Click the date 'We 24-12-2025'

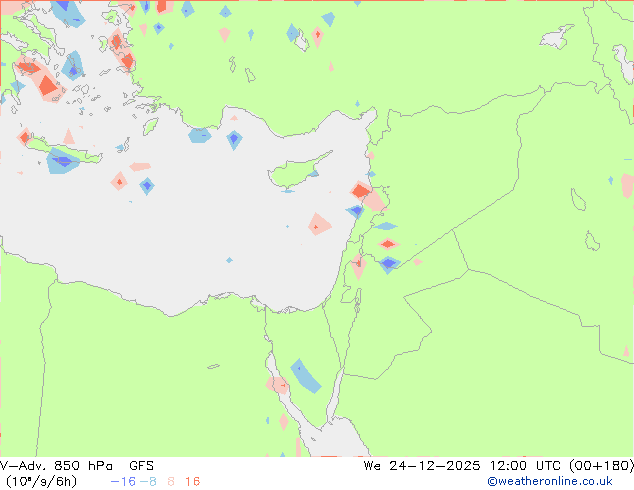(422, 466)
